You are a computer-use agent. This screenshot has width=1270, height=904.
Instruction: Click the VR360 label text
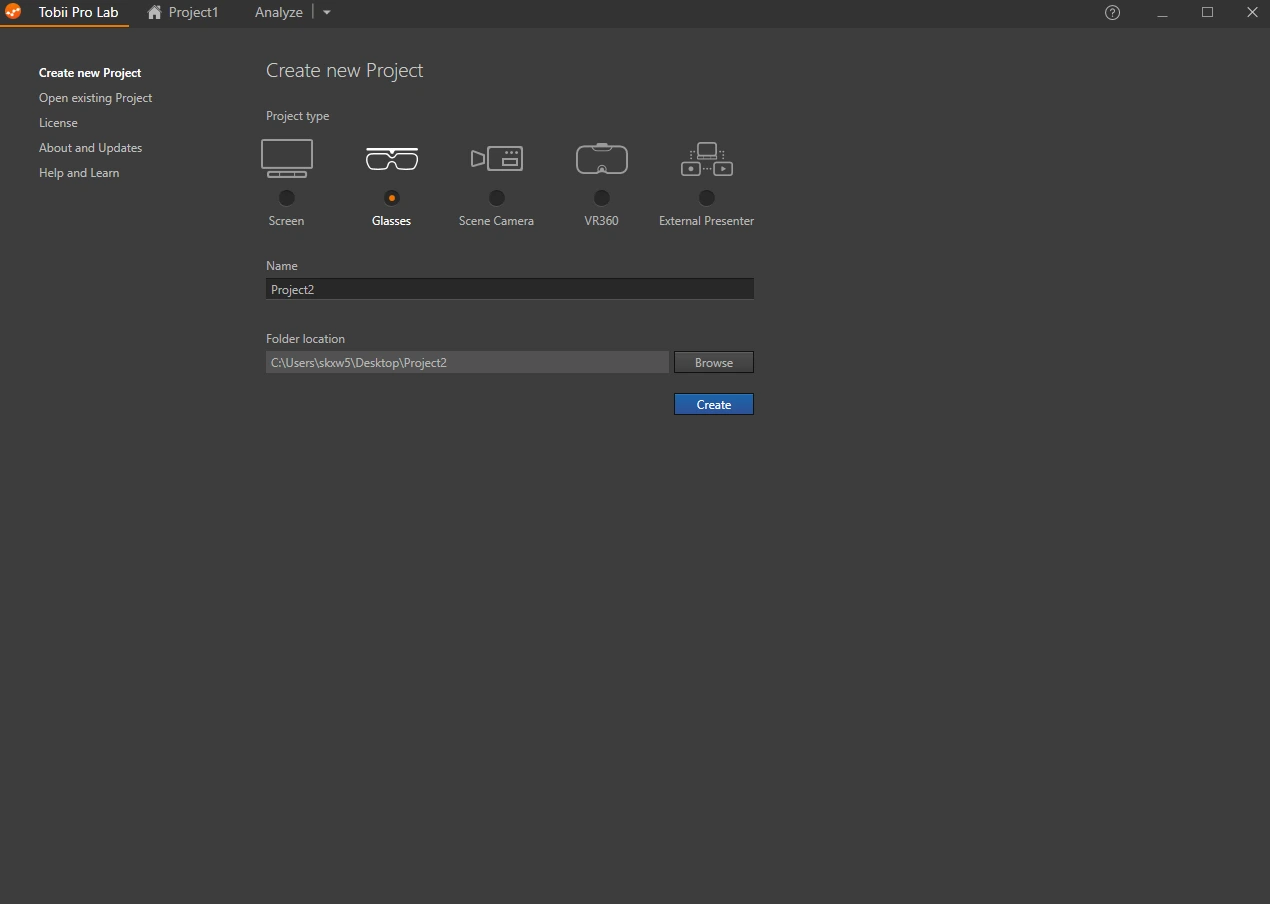(602, 221)
